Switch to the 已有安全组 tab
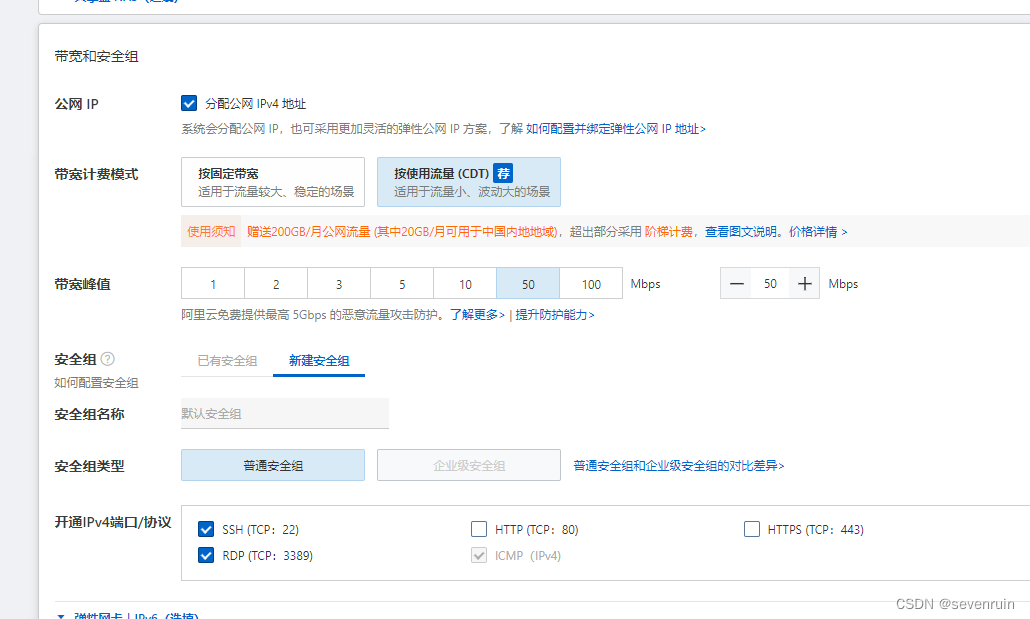Viewport: 1030px width, 619px height. 227,361
